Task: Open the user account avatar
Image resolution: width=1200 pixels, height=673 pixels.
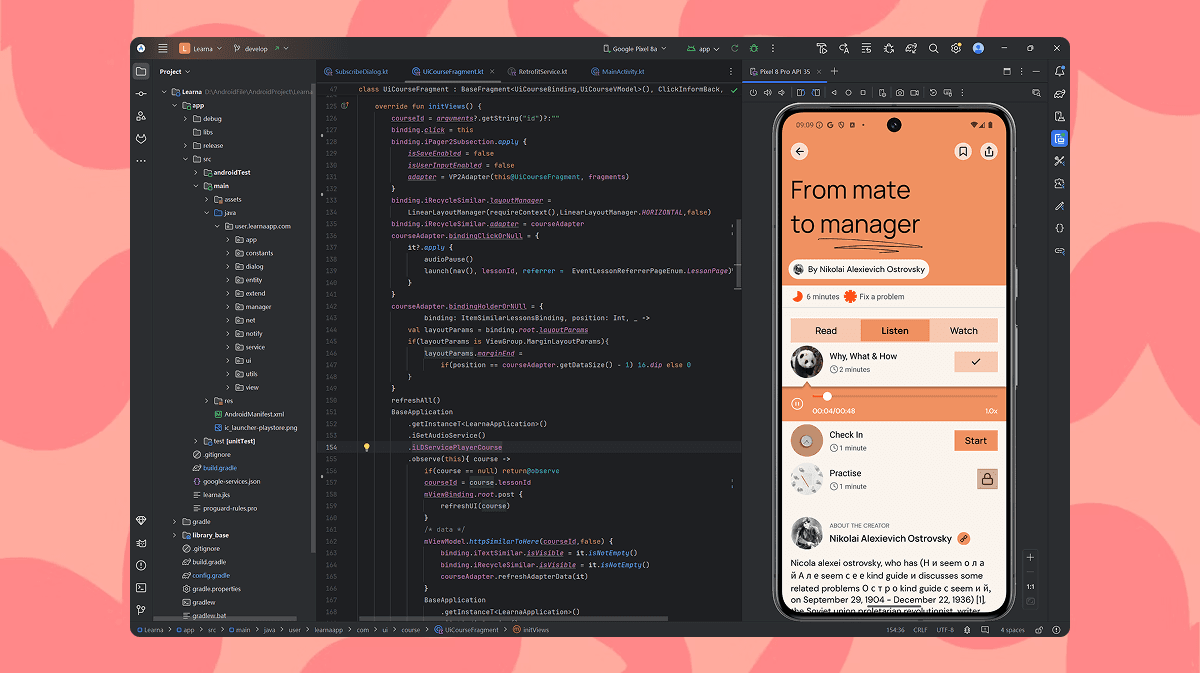Action: 978,48
